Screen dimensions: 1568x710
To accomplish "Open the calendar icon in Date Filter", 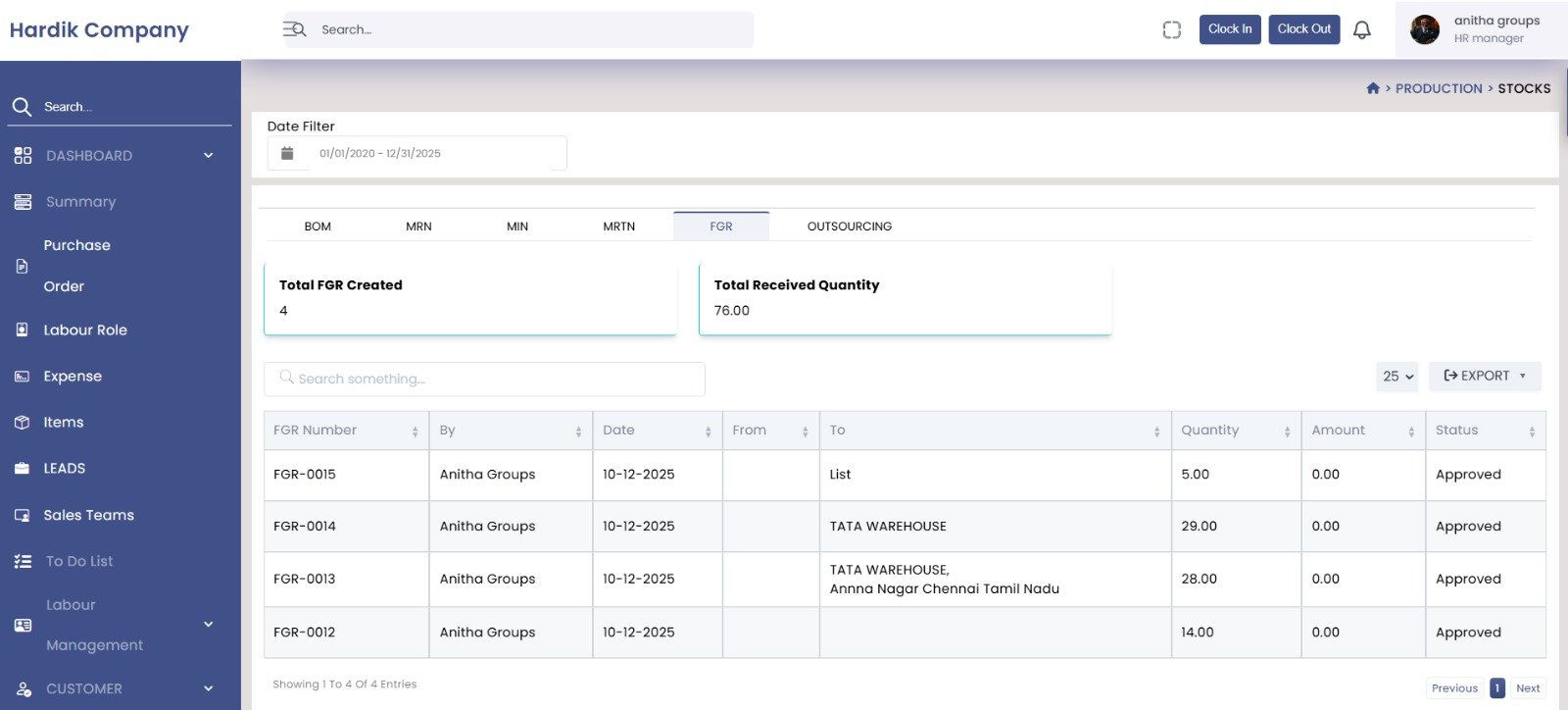I will (287, 154).
